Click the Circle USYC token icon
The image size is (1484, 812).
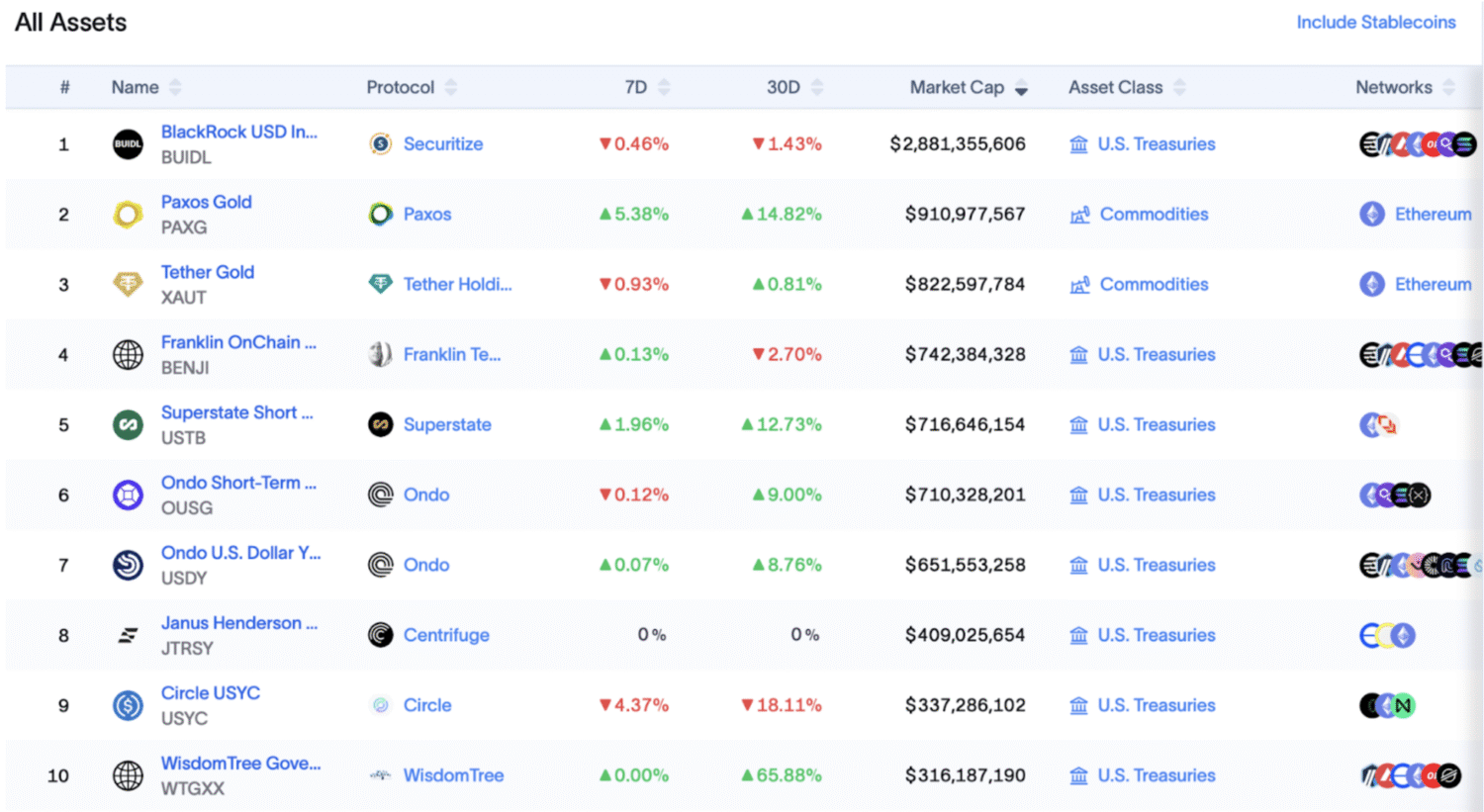tap(128, 706)
